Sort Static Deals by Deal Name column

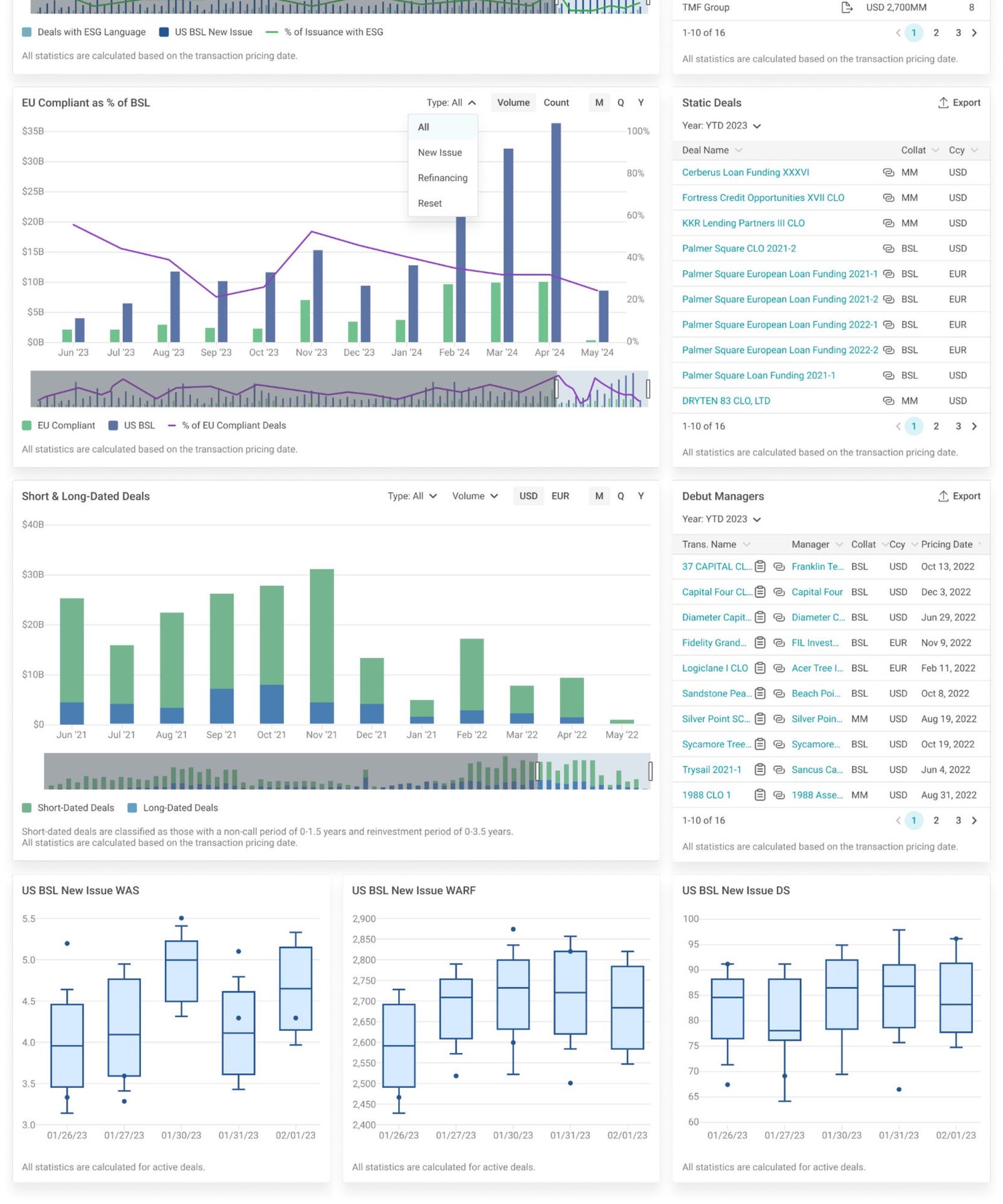712,150
